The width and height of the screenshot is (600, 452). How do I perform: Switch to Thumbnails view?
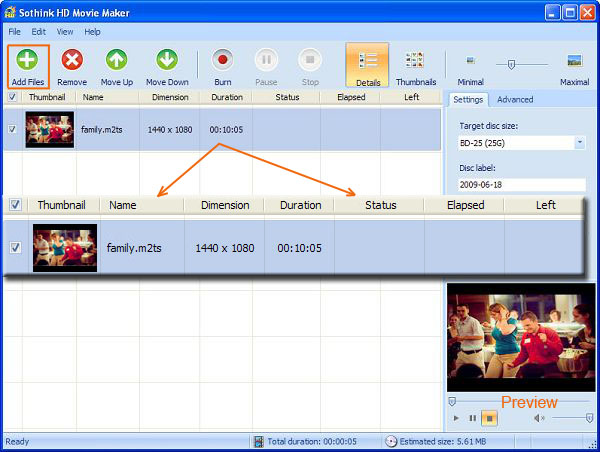pyautogui.click(x=416, y=66)
